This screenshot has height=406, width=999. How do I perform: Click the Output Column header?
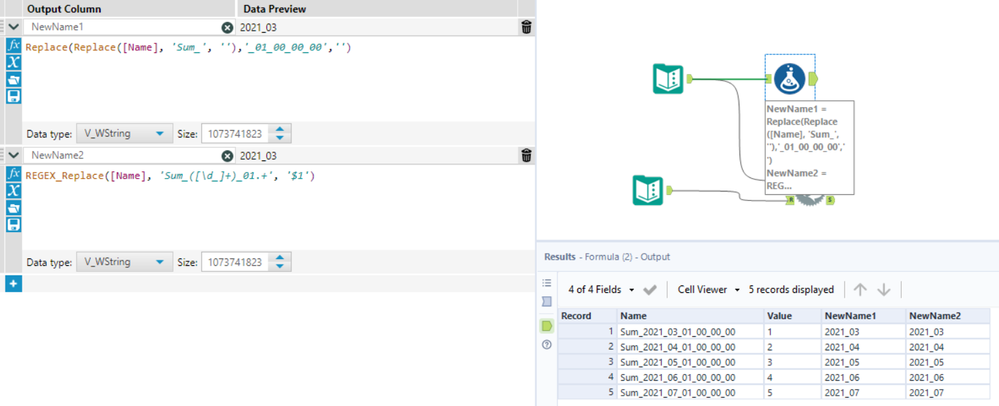coord(64,9)
